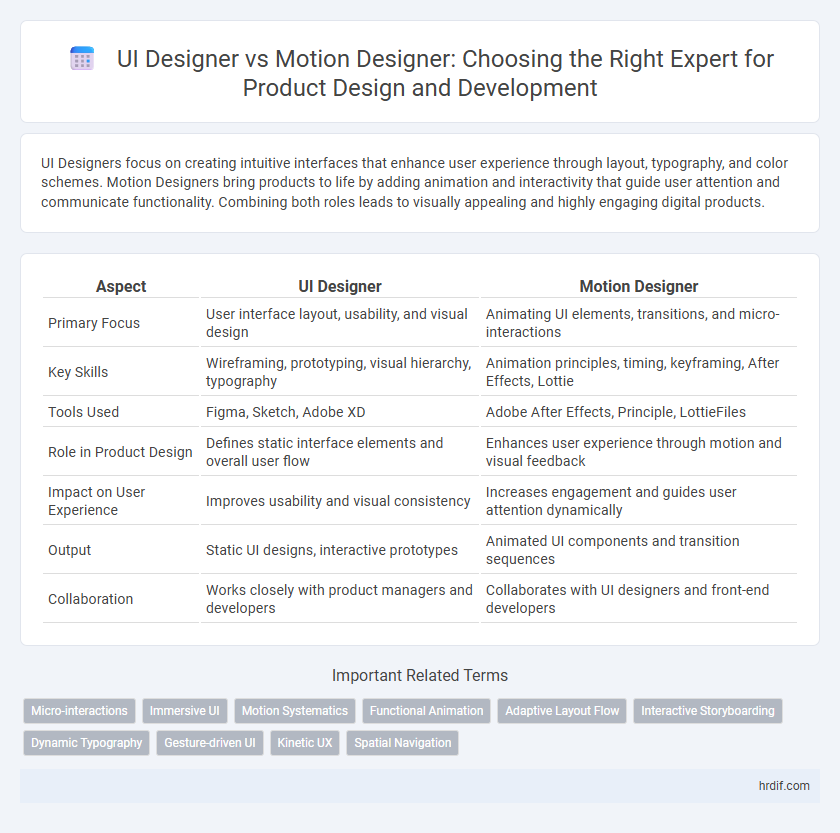This screenshot has height=833, width=840.
Task: Select the Interactive Storyboarding tag
Action: (x=708, y=711)
